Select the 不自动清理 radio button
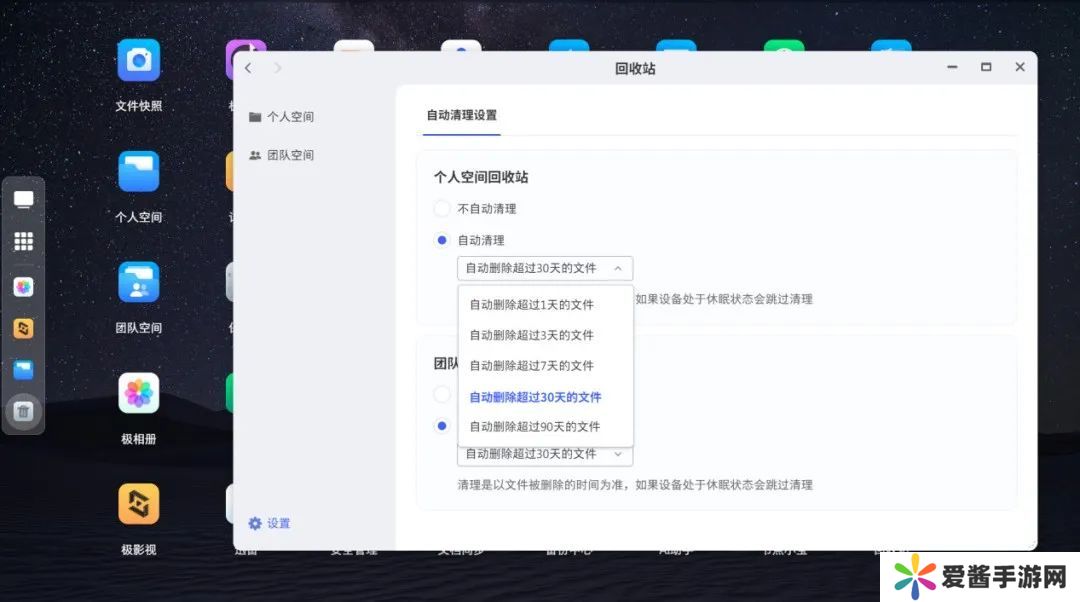The image size is (1080, 602). tap(442, 209)
